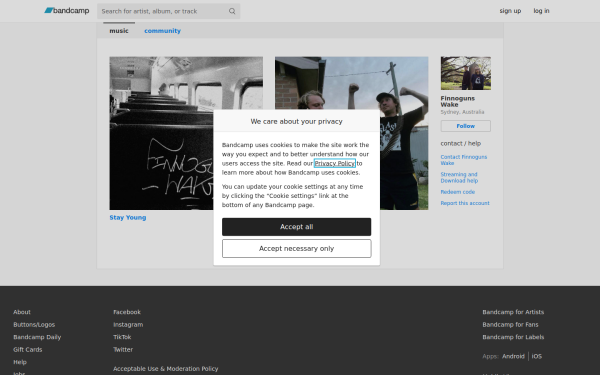Open Acceptable Use & Moderation Policy

pos(165,368)
